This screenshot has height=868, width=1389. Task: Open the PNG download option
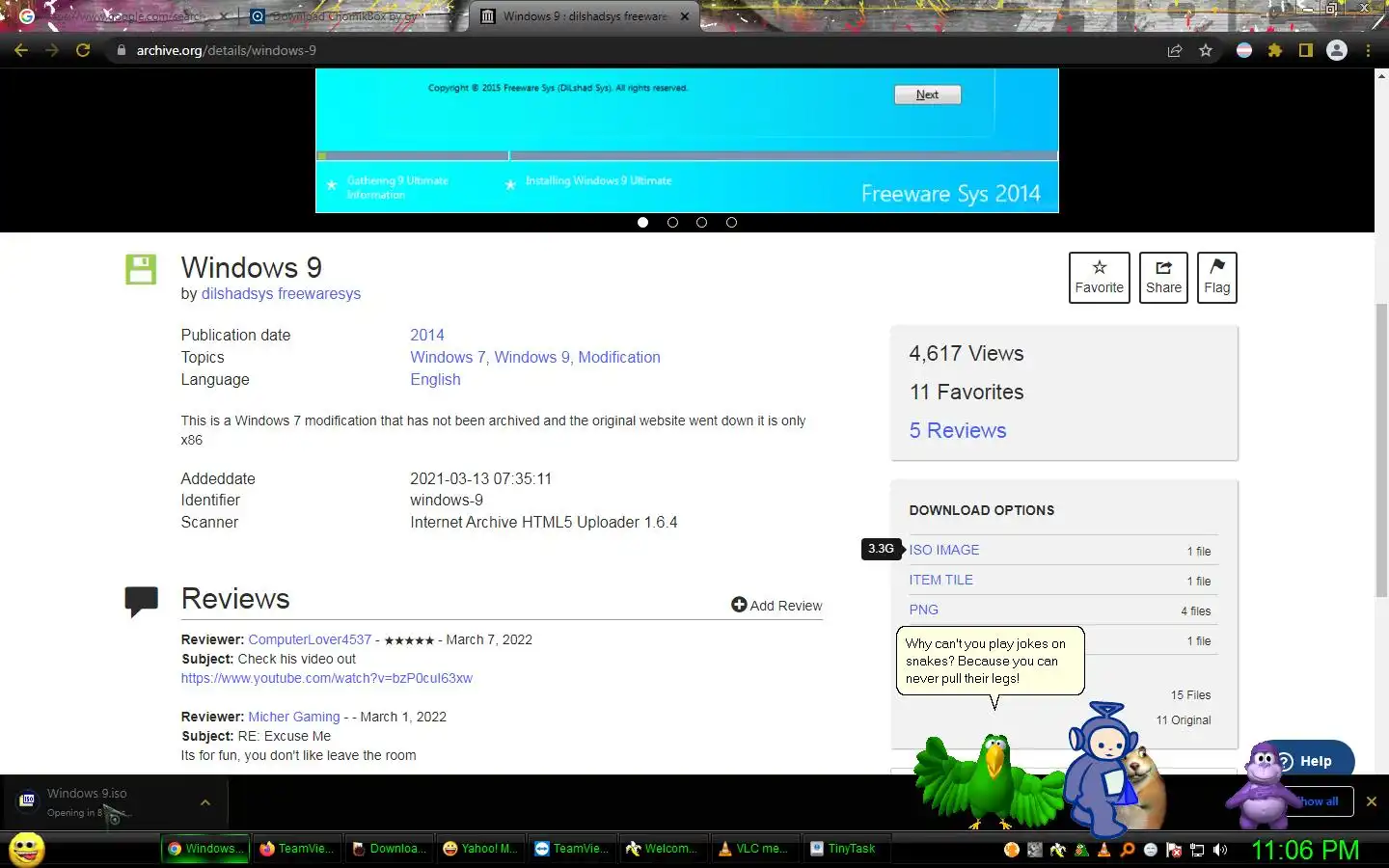point(923,610)
